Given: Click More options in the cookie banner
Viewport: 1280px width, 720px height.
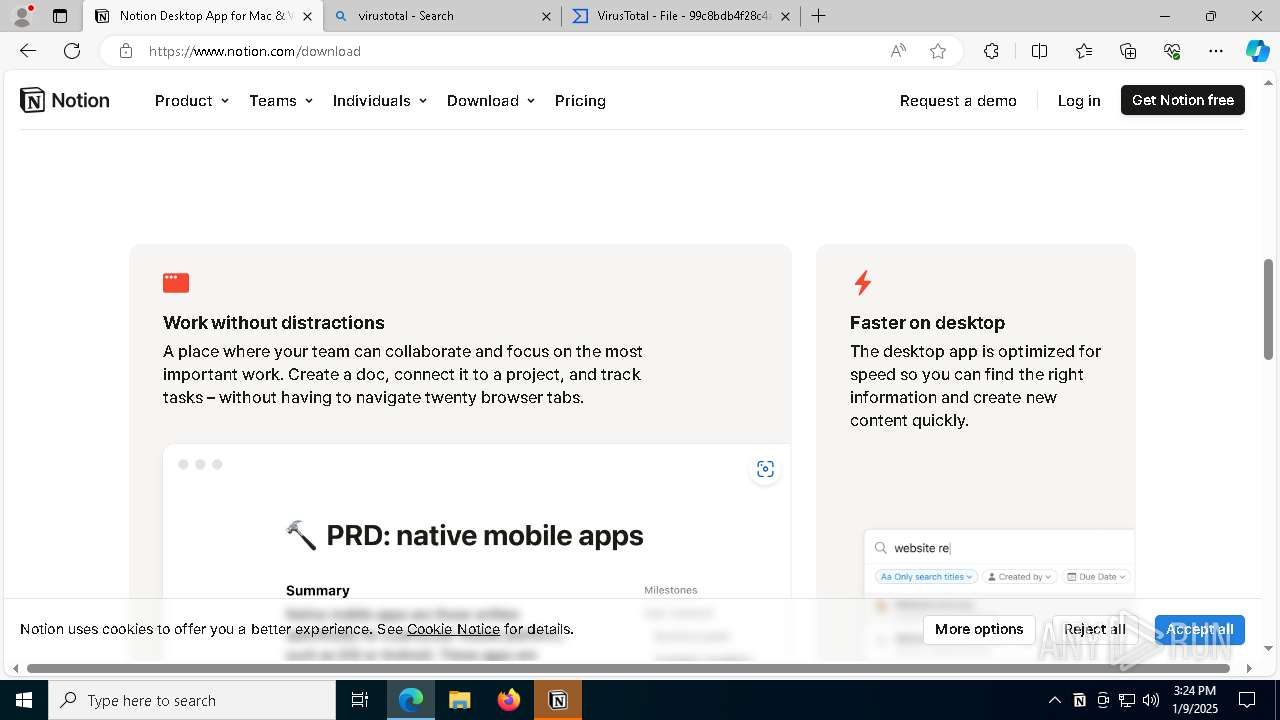Looking at the screenshot, I should [x=979, y=629].
